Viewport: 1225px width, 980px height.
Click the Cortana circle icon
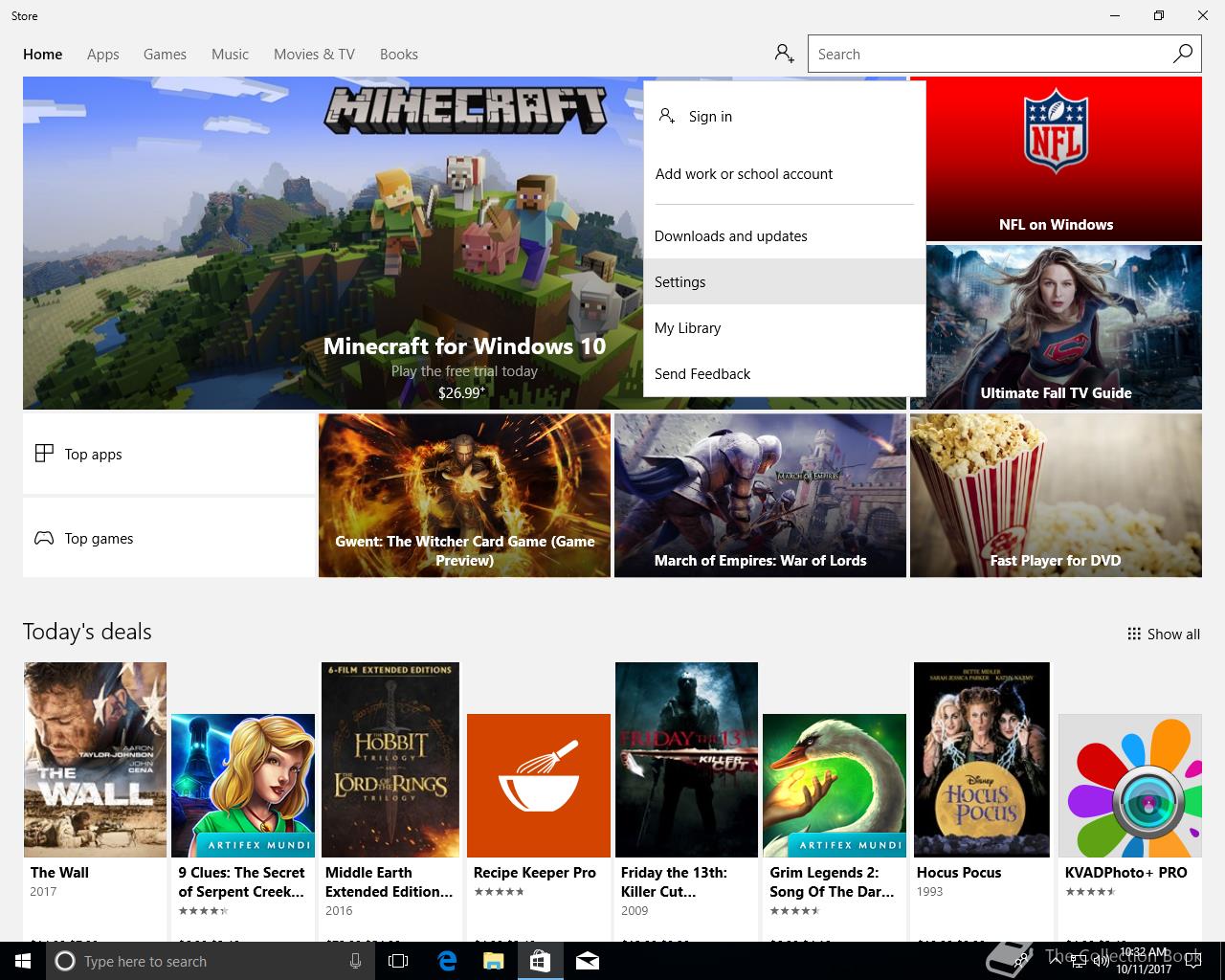tap(65, 961)
